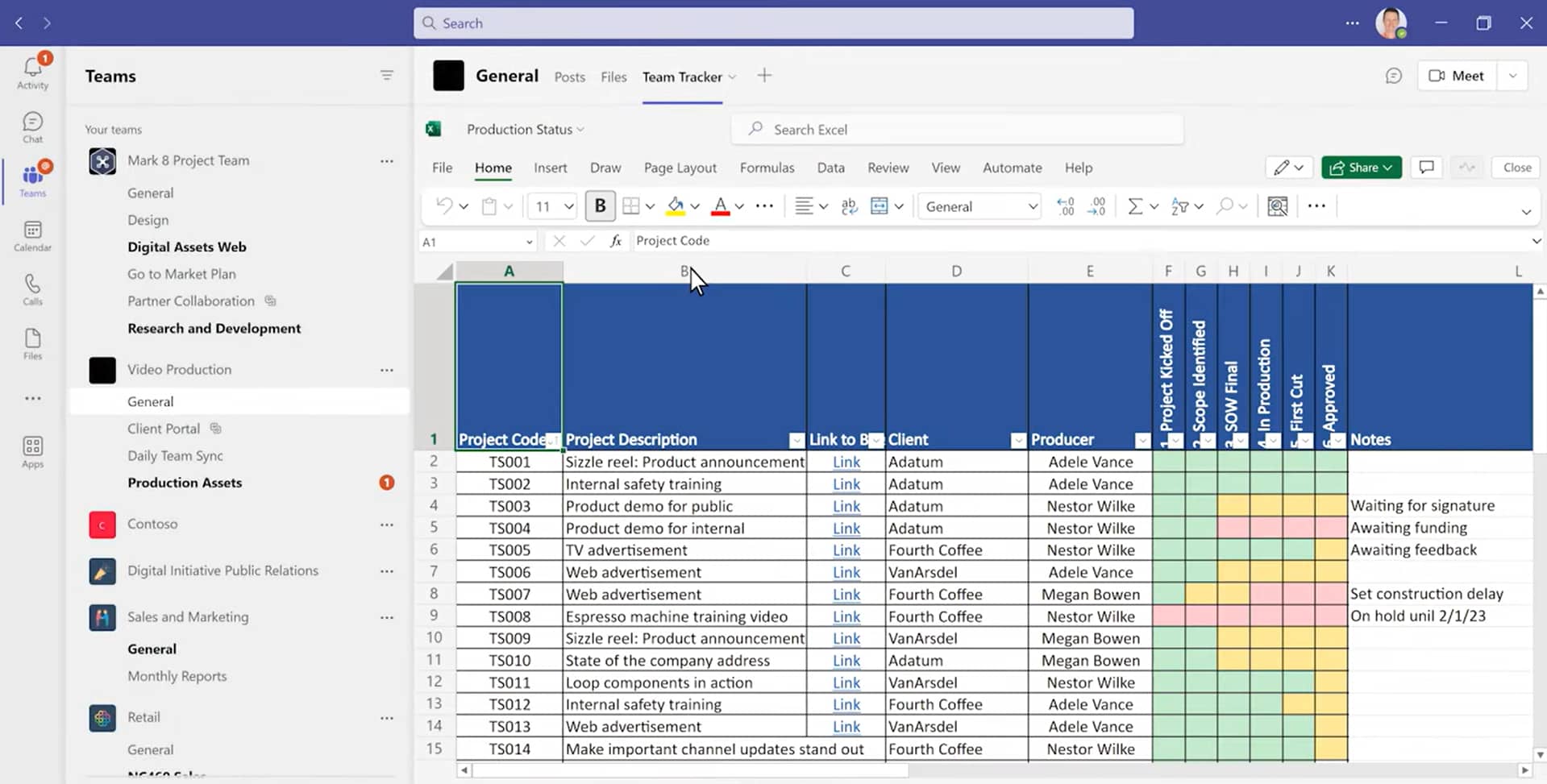Open Calendar in the left rail

(x=32, y=236)
